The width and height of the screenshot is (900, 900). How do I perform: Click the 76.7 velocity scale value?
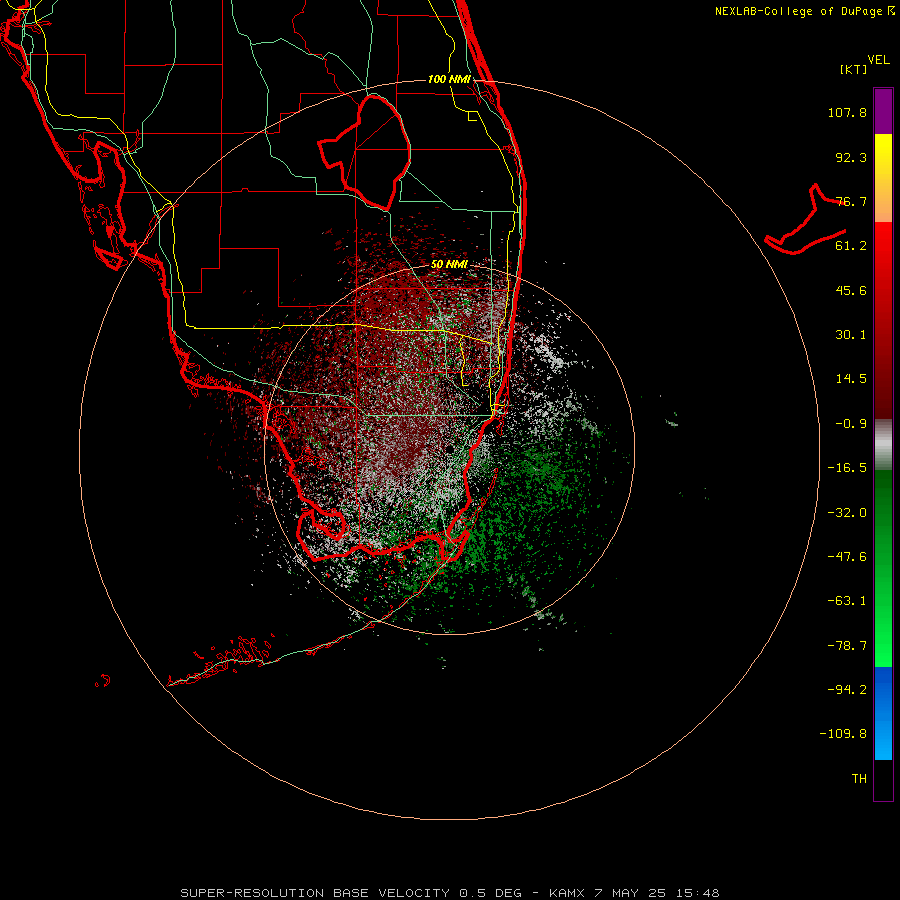click(x=851, y=201)
